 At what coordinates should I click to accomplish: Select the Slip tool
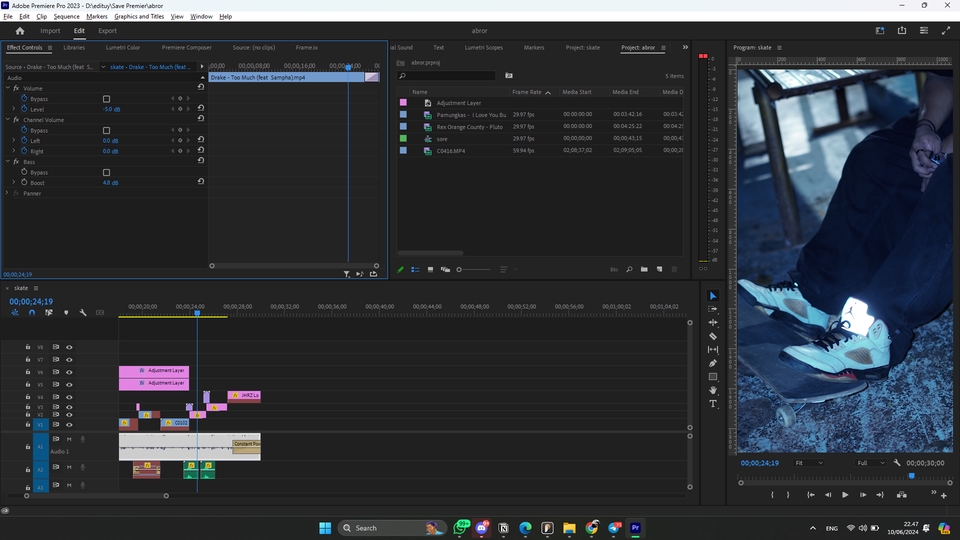pos(713,350)
